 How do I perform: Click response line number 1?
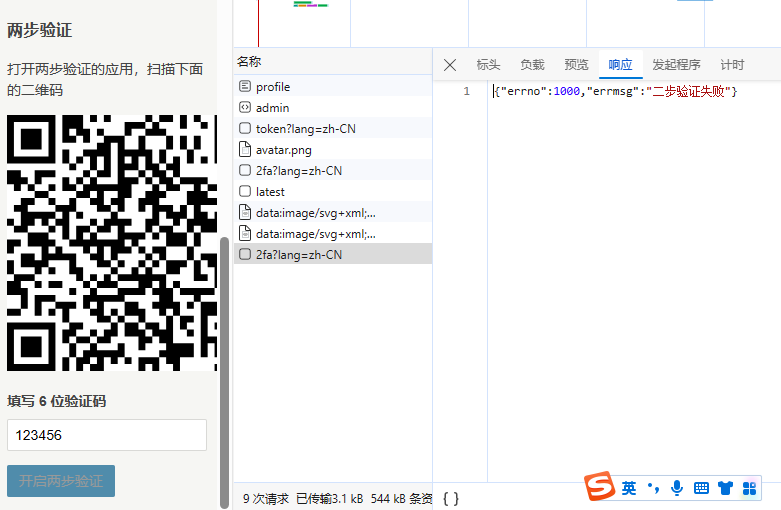pos(467,91)
